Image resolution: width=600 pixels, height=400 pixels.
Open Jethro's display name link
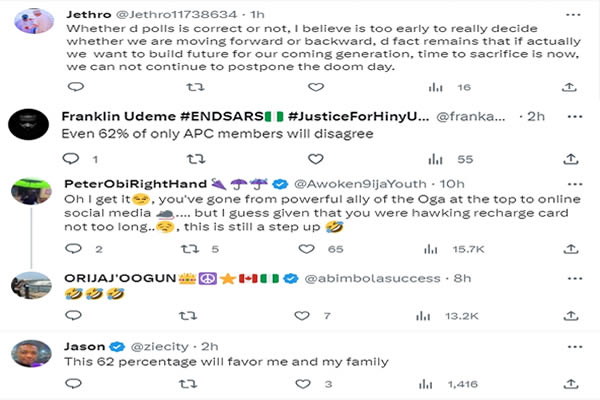tap(89, 15)
